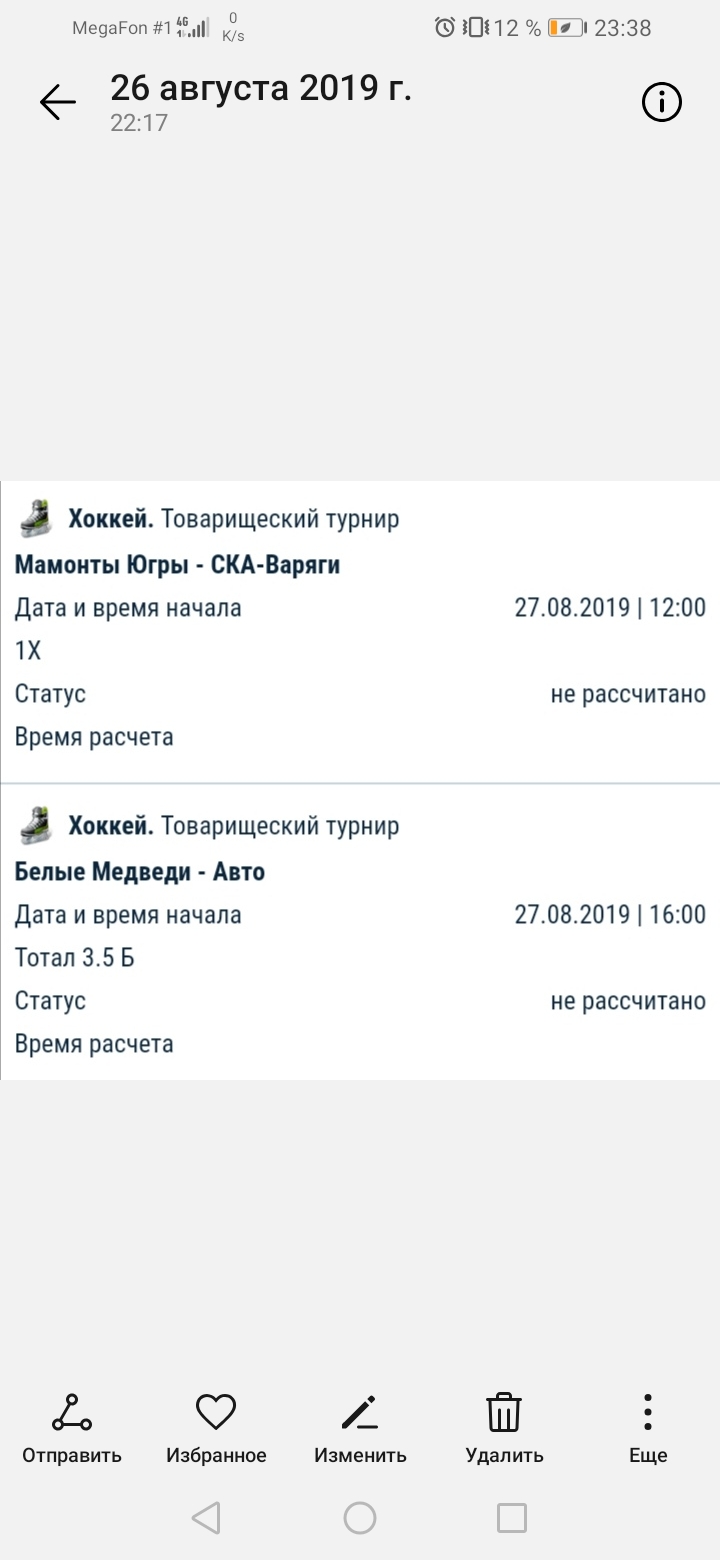The height and width of the screenshot is (1560, 720).
Task: Open image info details icon
Action: point(661,102)
